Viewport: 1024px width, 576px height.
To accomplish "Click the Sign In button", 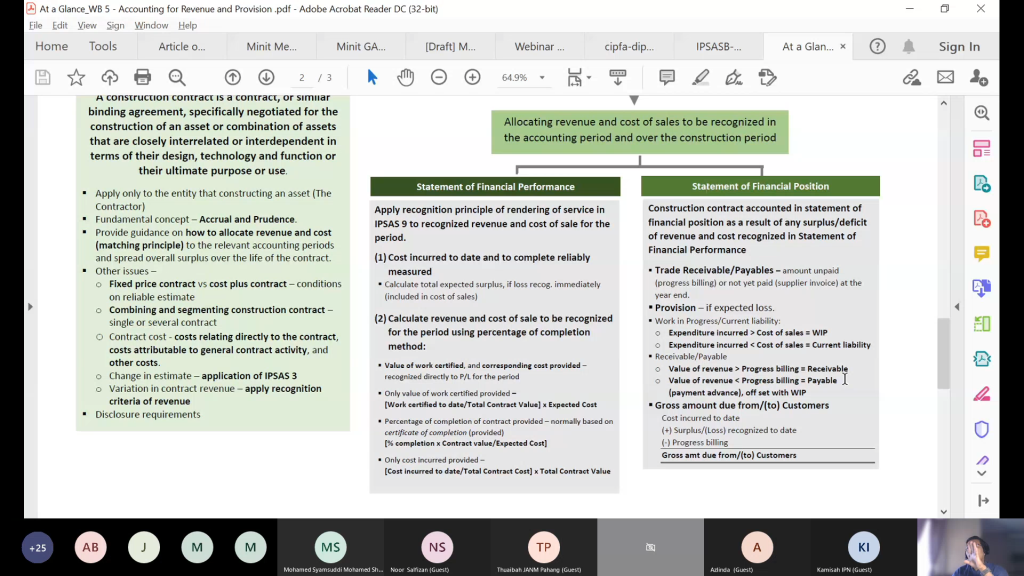I will (x=959, y=46).
